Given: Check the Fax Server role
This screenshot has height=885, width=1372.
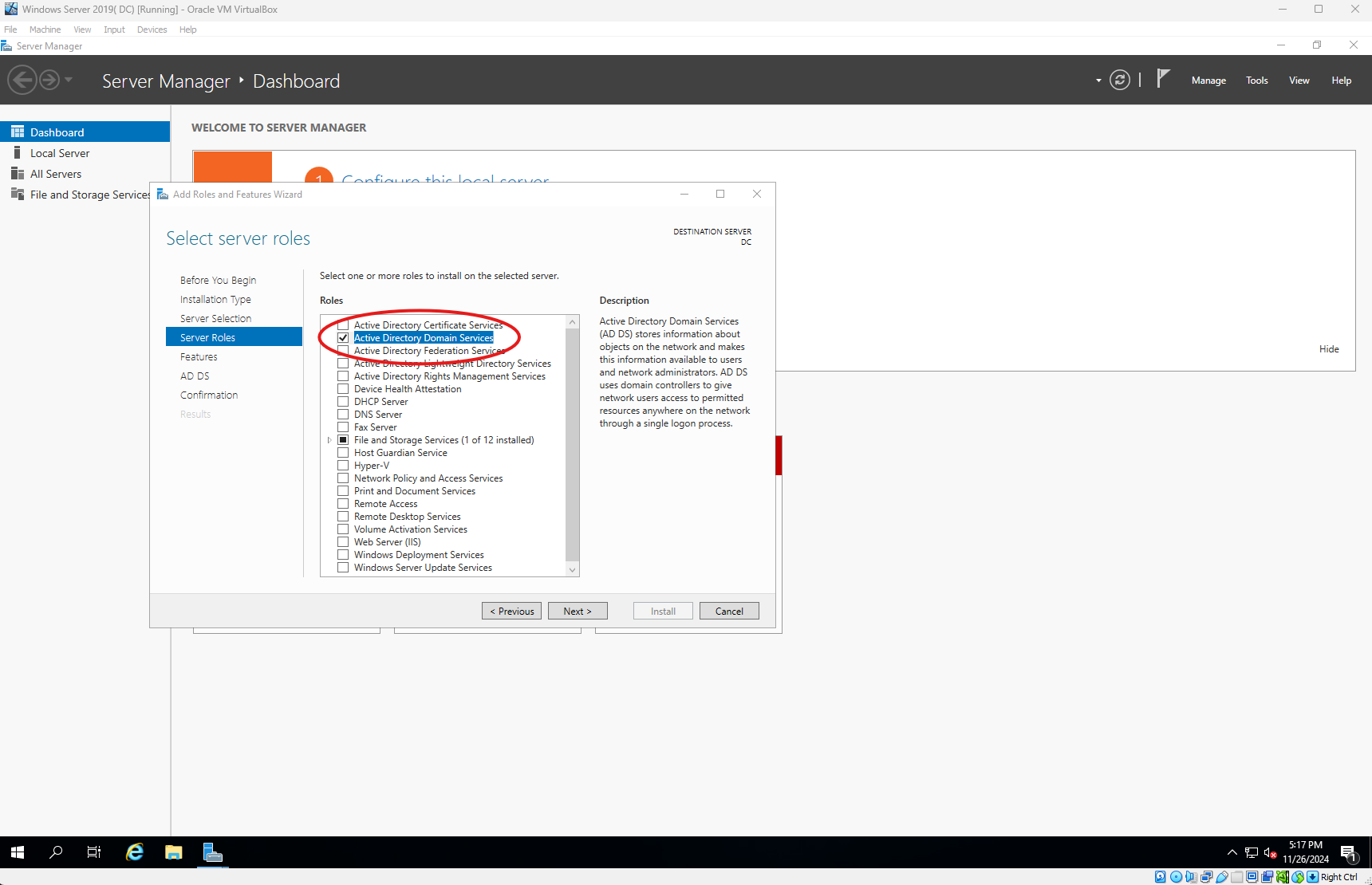Looking at the screenshot, I should (343, 427).
